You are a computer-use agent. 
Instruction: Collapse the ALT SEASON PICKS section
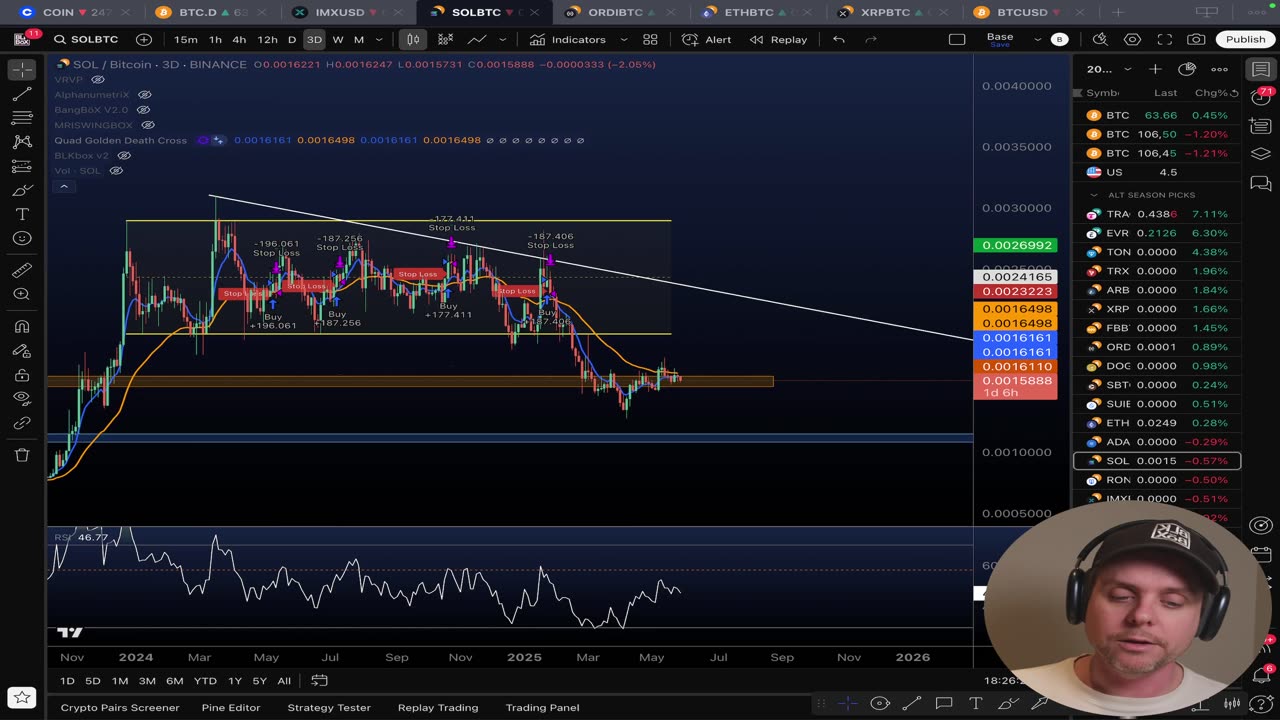[x=1094, y=195]
